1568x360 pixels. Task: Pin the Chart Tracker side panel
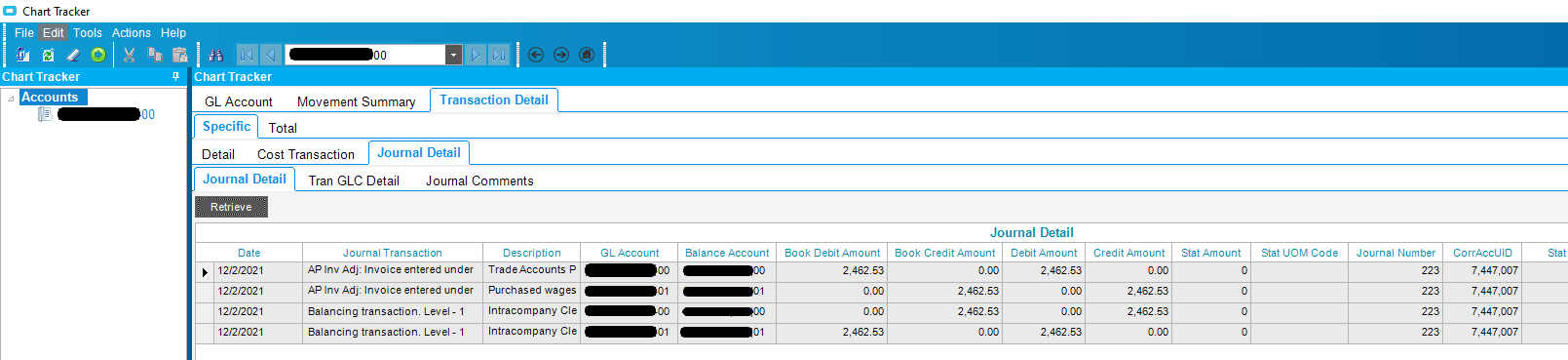(x=176, y=76)
